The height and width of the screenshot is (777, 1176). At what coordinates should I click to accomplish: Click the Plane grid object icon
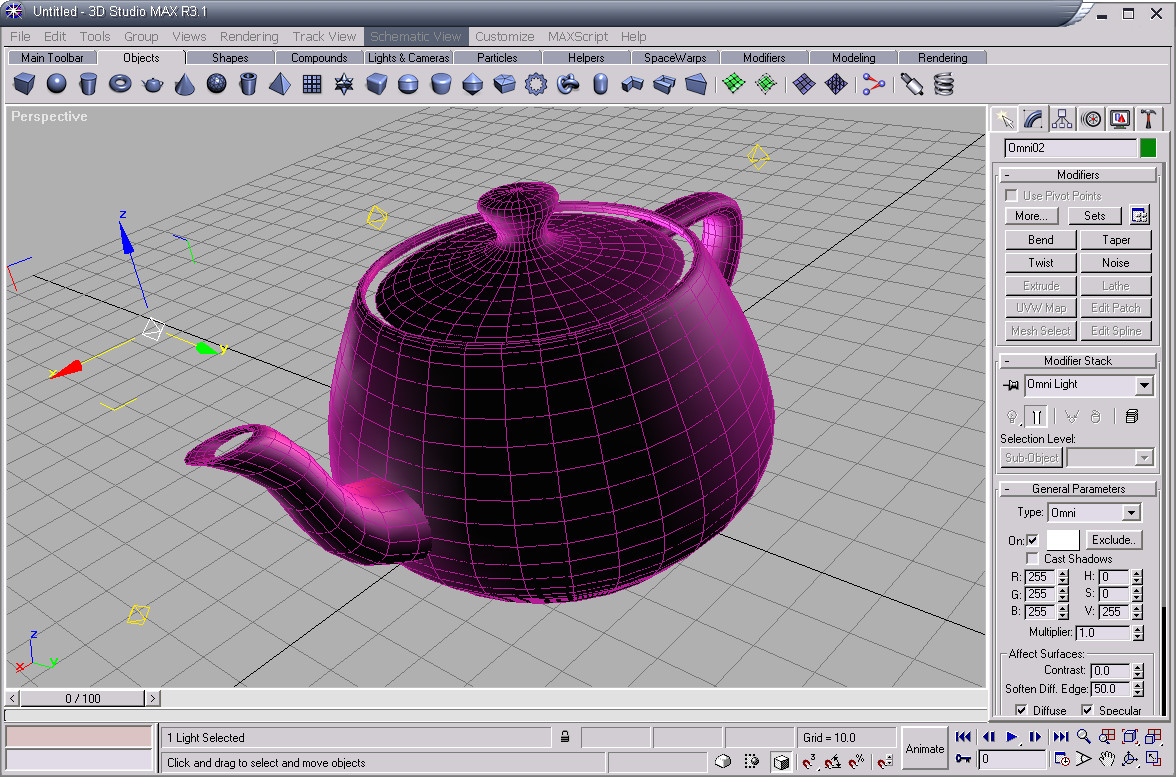[312, 84]
